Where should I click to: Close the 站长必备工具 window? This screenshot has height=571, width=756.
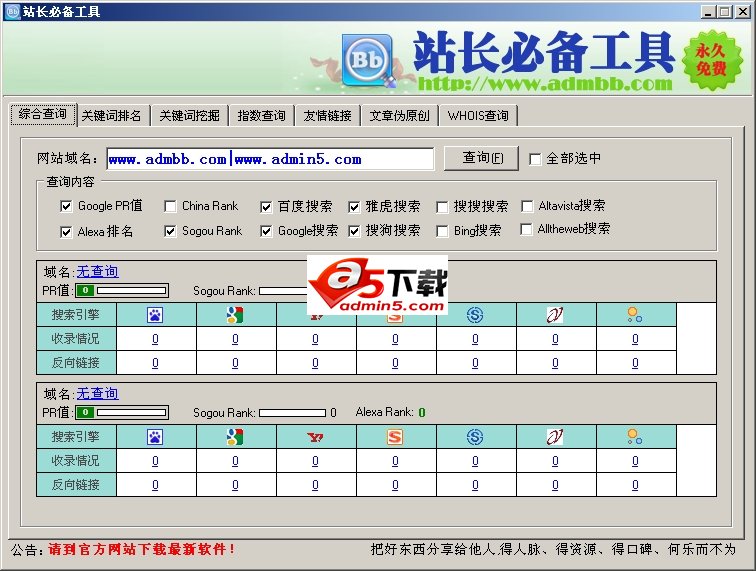point(742,12)
